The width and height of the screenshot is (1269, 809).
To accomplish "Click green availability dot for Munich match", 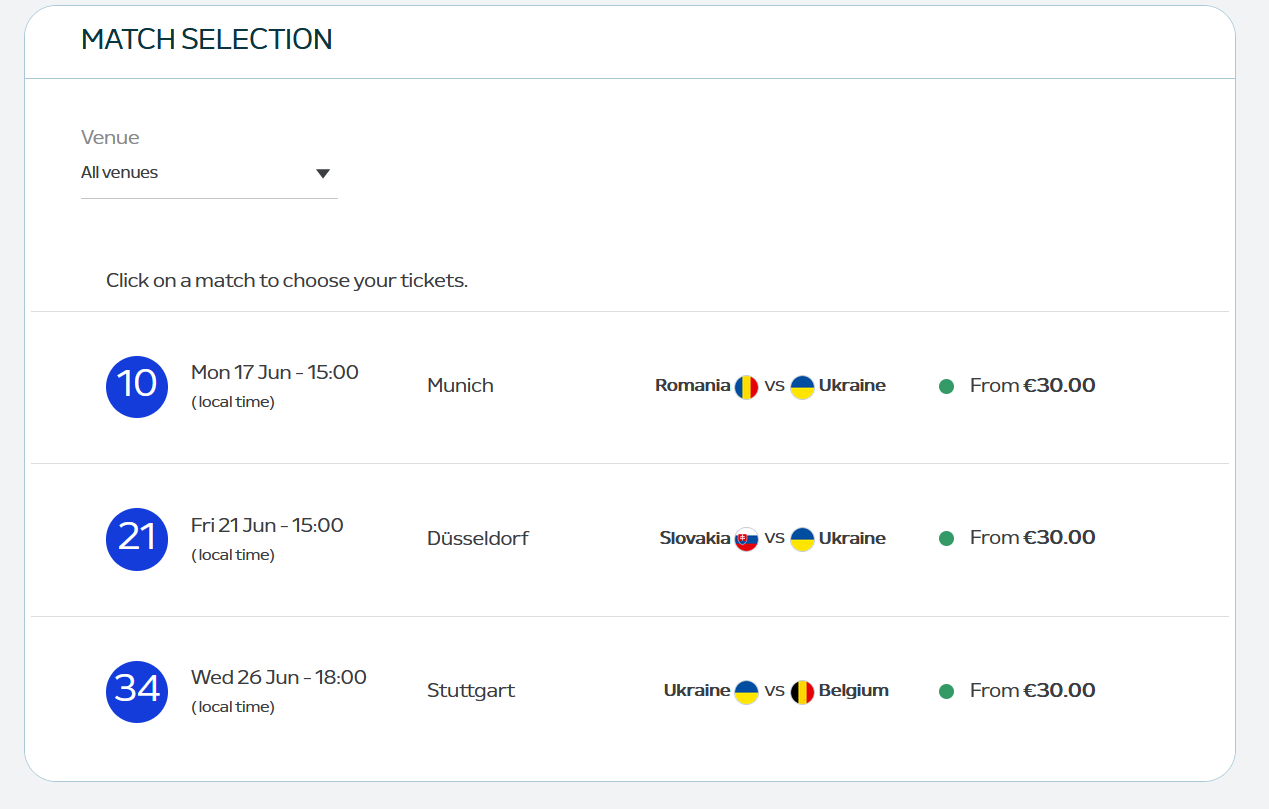I will [946, 386].
